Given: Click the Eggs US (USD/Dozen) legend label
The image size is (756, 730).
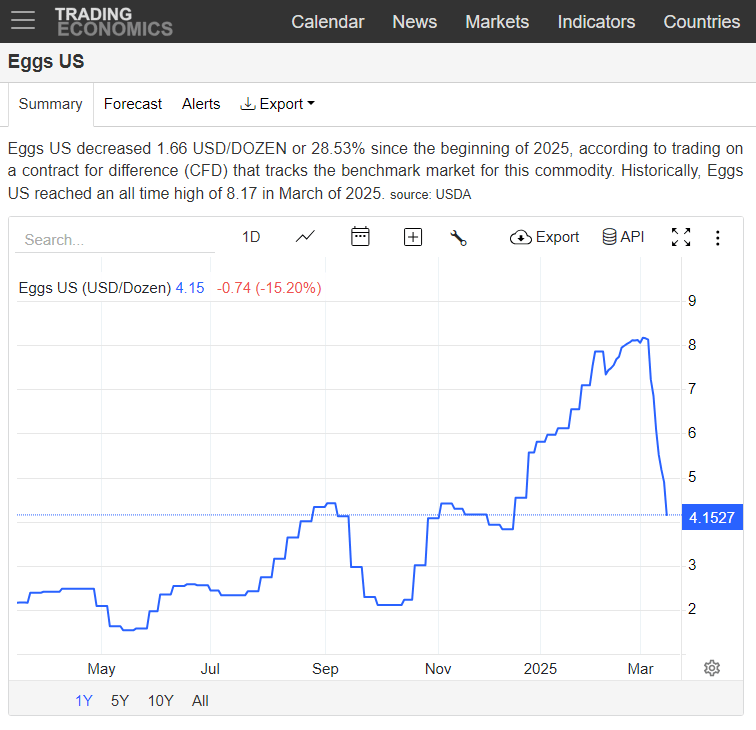Looking at the screenshot, I should pyautogui.click(x=95, y=288).
